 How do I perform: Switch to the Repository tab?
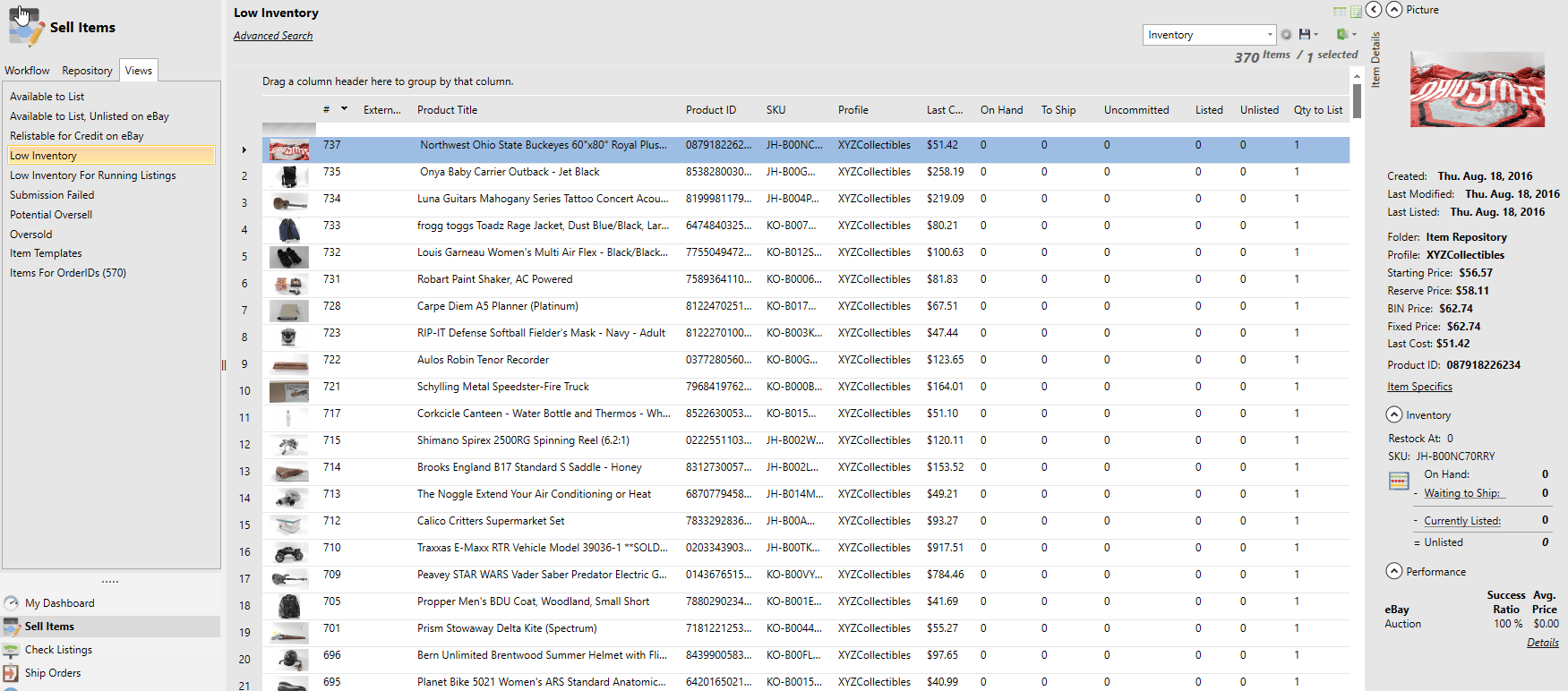pyautogui.click(x=87, y=71)
